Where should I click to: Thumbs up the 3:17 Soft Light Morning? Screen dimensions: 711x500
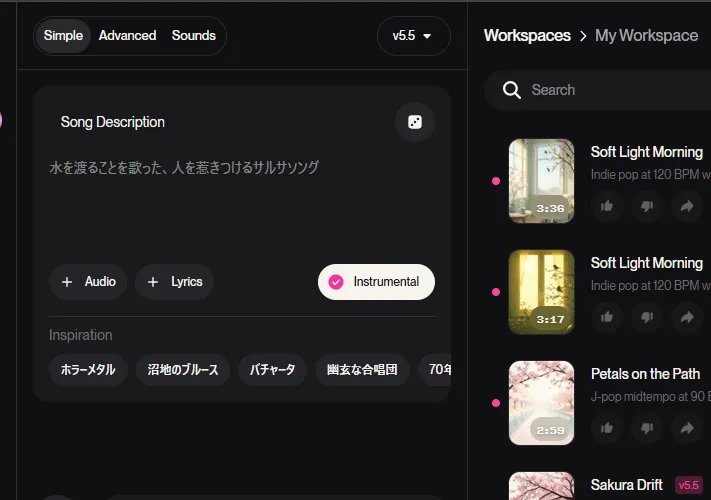(x=607, y=317)
